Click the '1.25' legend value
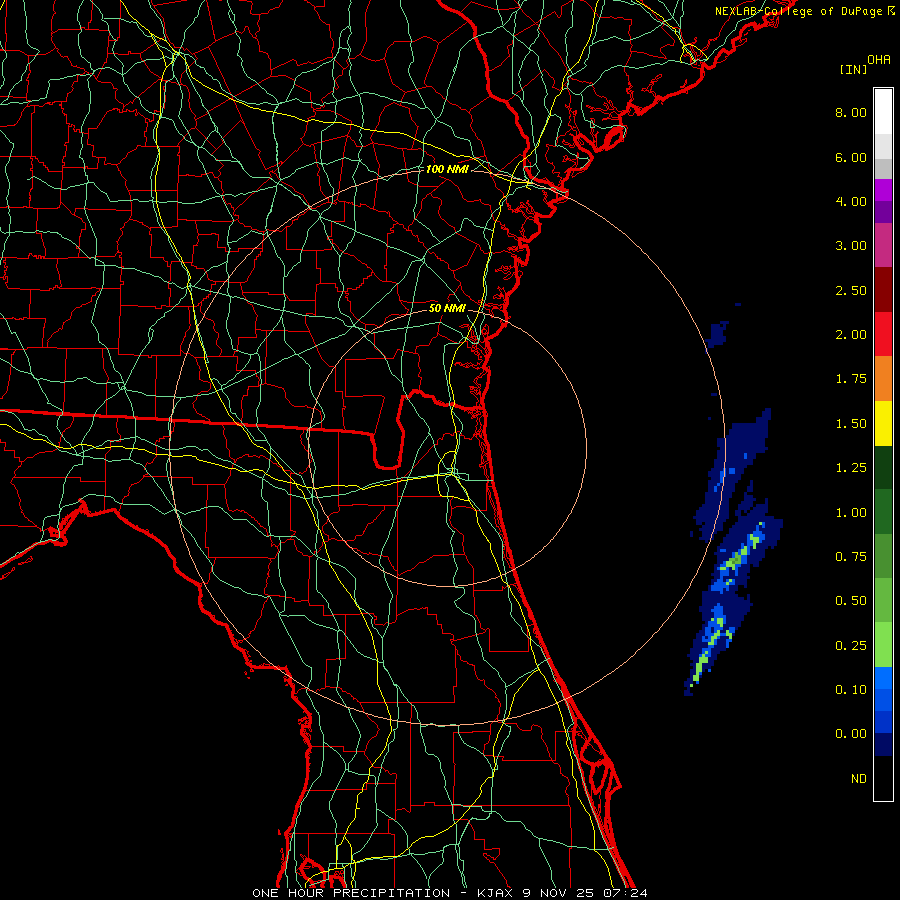Image resolution: width=900 pixels, height=900 pixels. (851, 468)
